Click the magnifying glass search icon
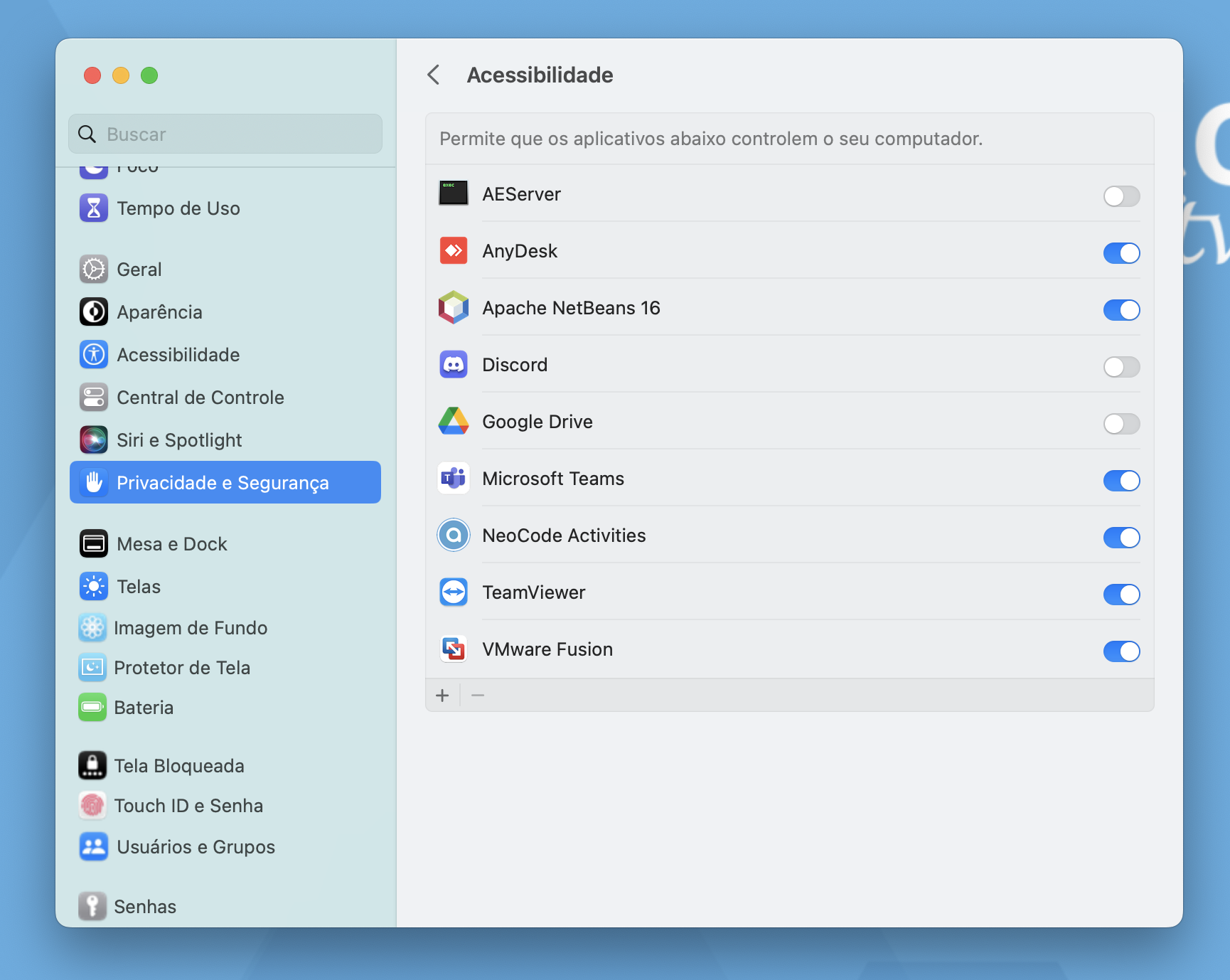Screen dimensions: 1230x980 click(87, 134)
